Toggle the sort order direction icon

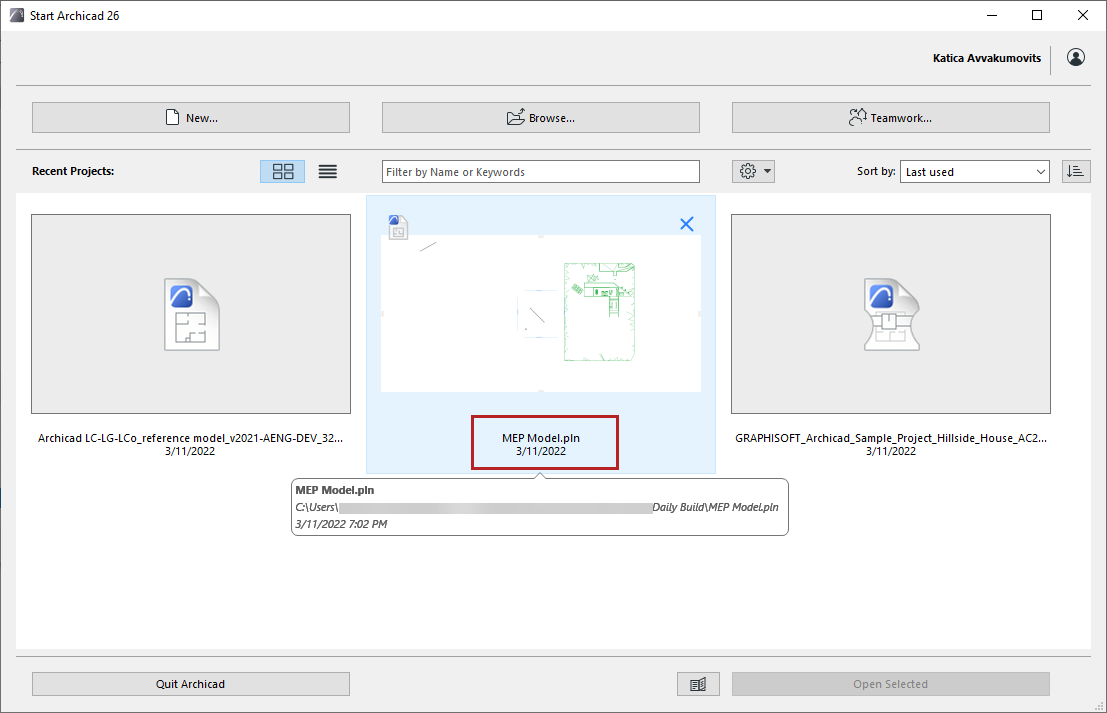(1076, 172)
